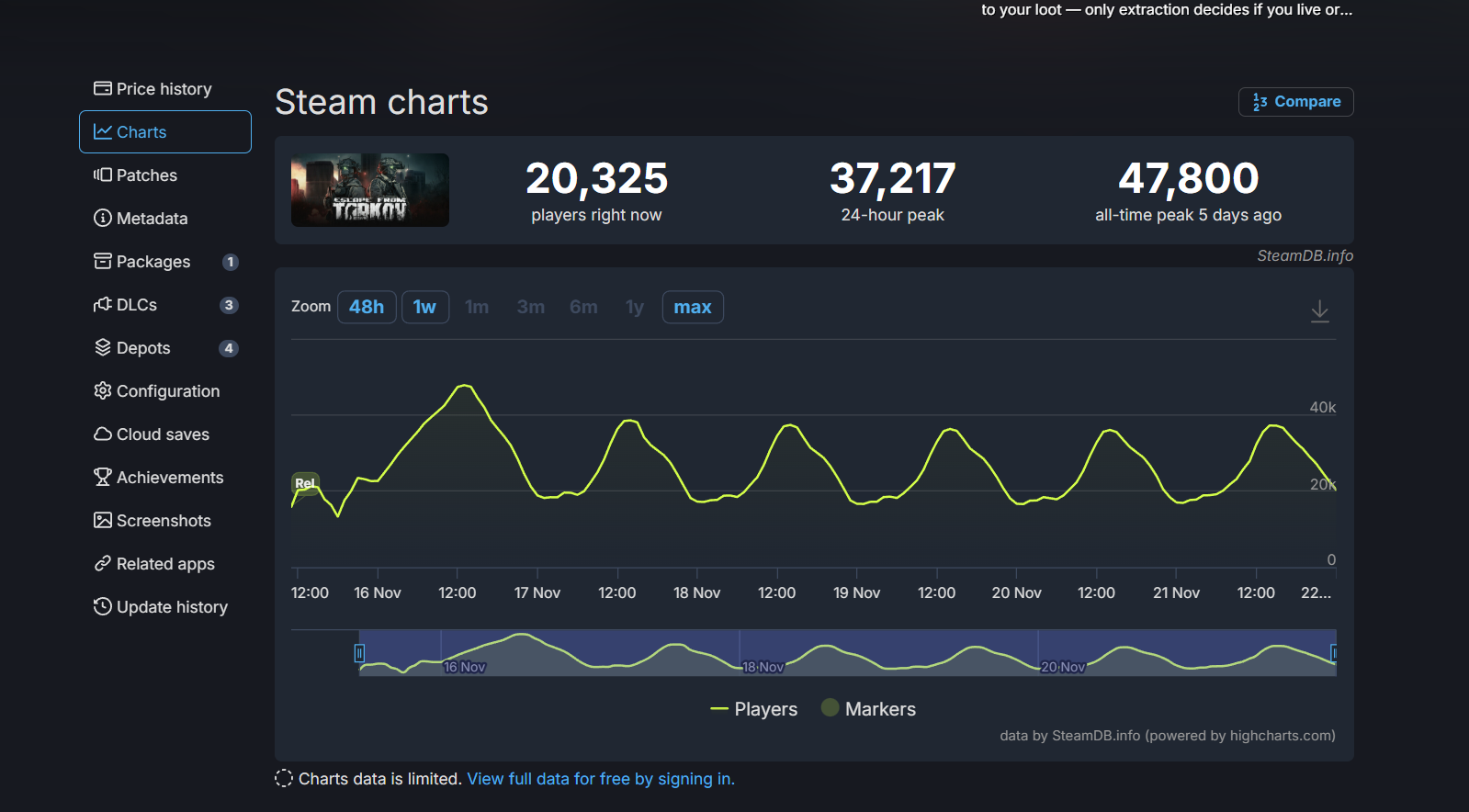1469x812 pixels.
Task: Click the Packages box icon
Action: pos(102,261)
